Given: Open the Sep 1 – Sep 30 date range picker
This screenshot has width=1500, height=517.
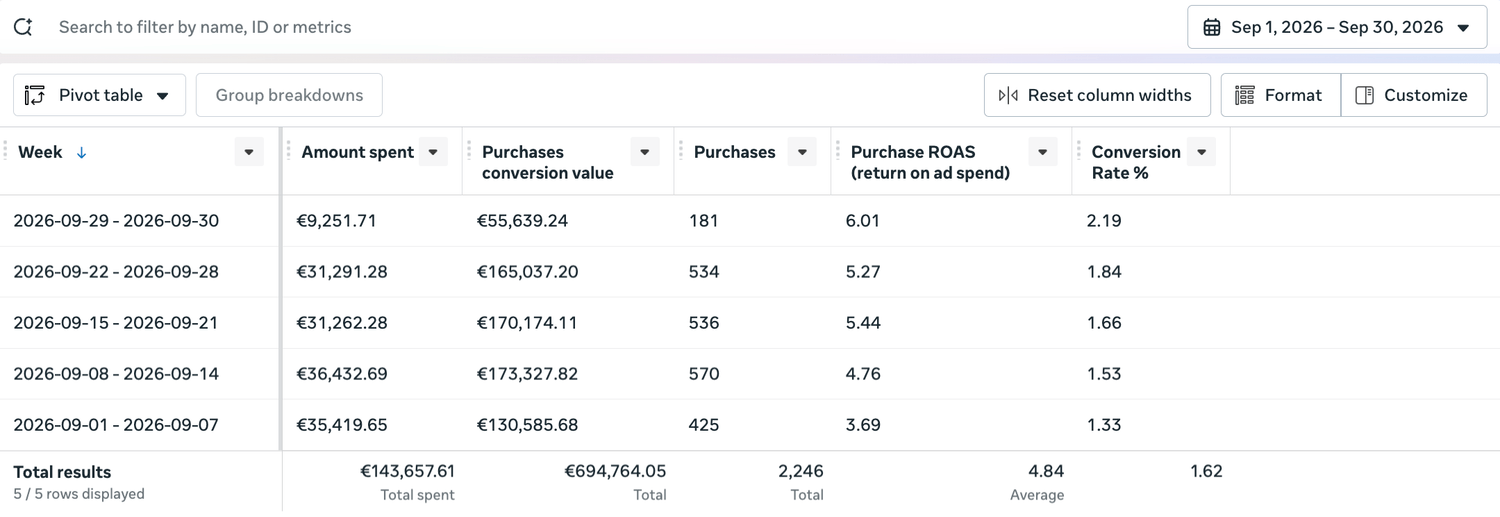Looking at the screenshot, I should point(1337,27).
